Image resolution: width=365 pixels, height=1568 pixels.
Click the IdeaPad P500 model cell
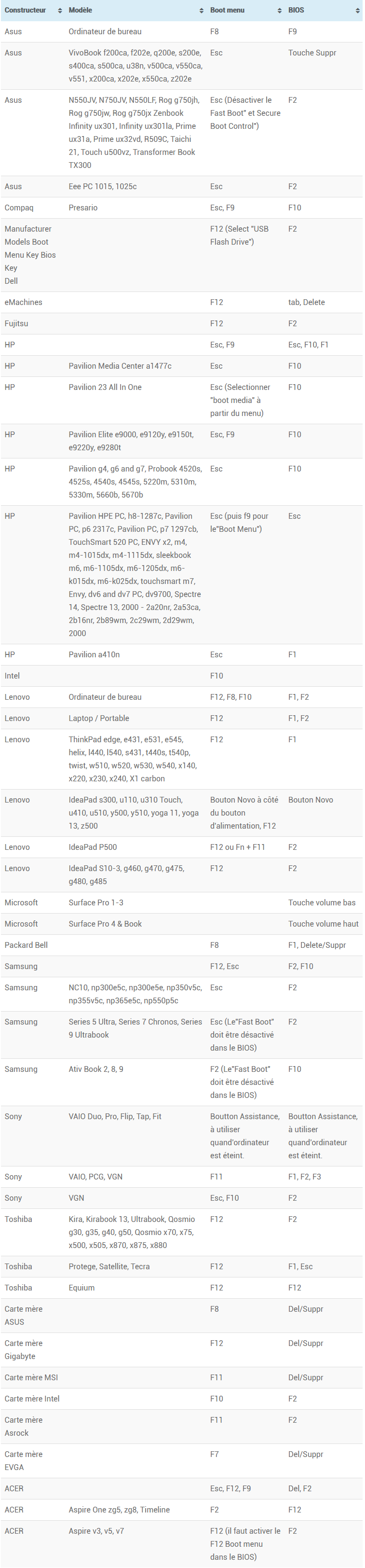[x=93, y=847]
